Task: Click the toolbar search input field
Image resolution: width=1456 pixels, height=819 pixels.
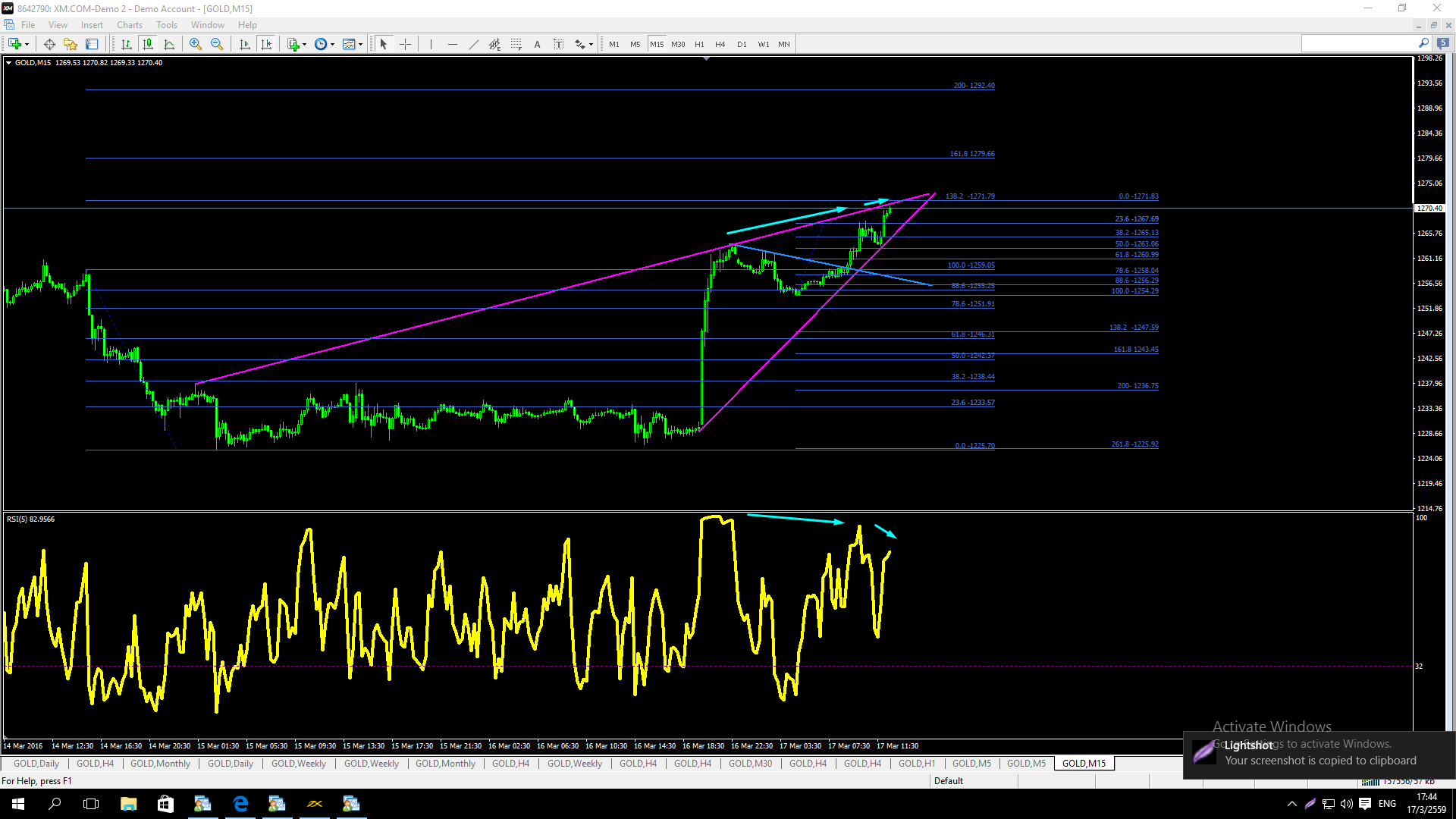Action: pos(1358,44)
